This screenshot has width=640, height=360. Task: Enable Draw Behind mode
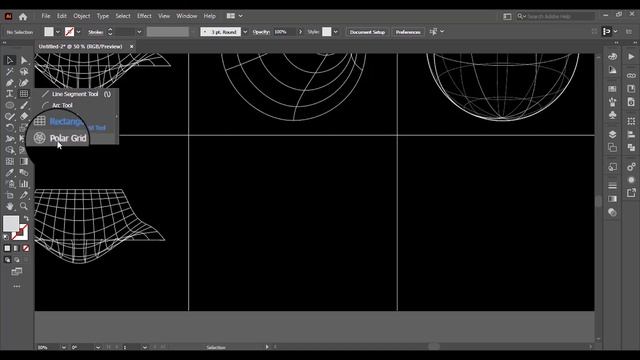coord(16,260)
